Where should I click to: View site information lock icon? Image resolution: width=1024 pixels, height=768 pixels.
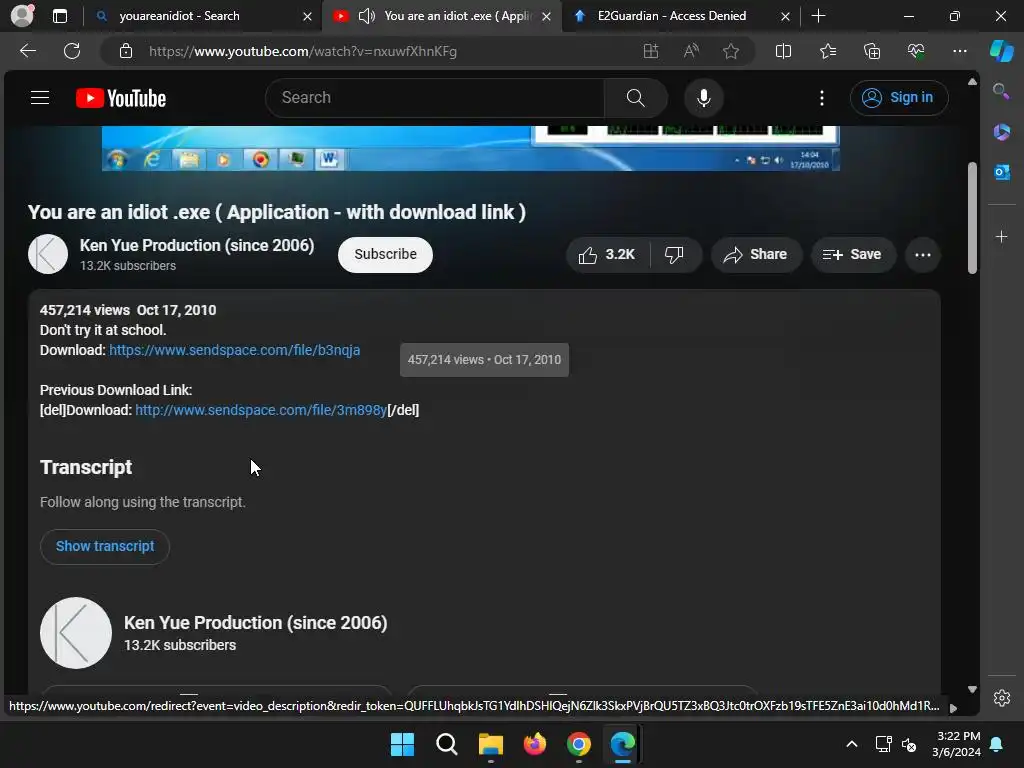tap(126, 51)
